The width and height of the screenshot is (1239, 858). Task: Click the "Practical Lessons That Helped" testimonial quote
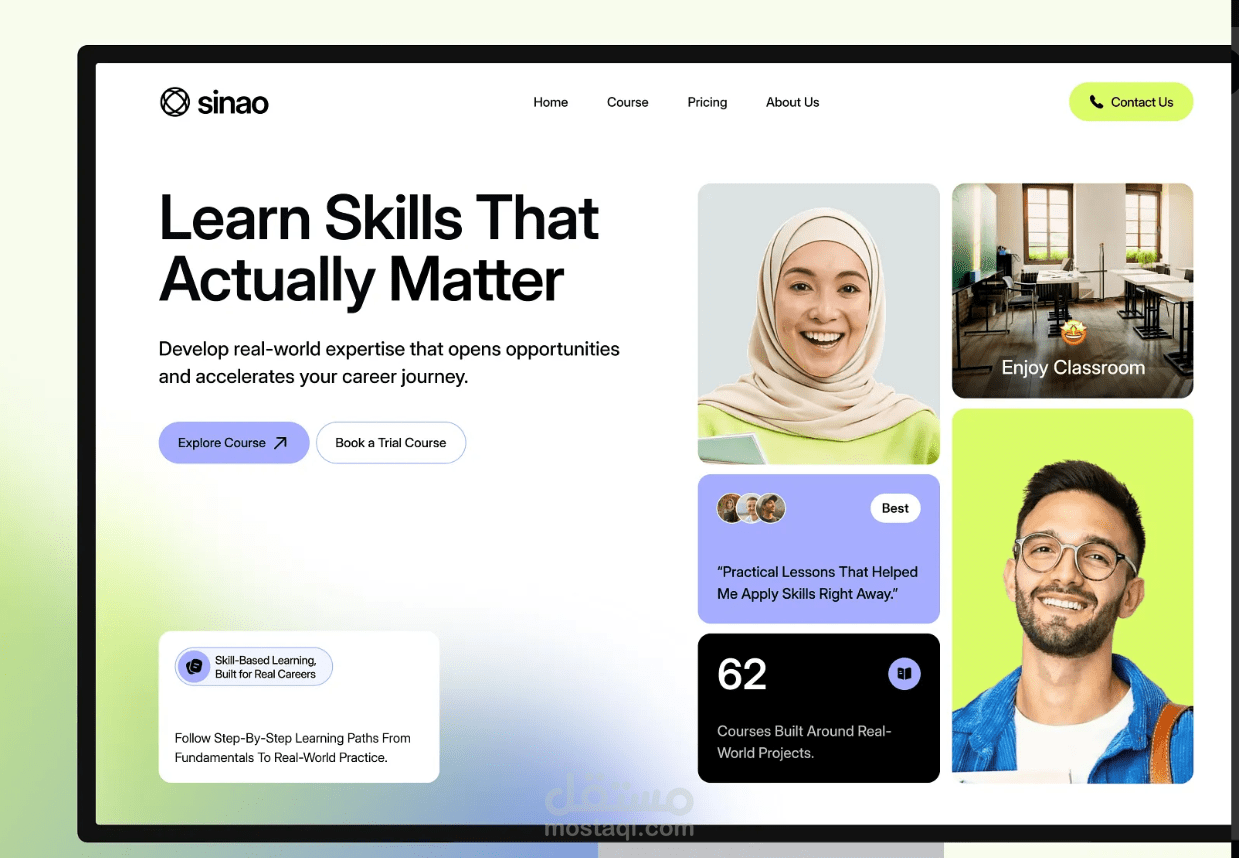pos(817,583)
